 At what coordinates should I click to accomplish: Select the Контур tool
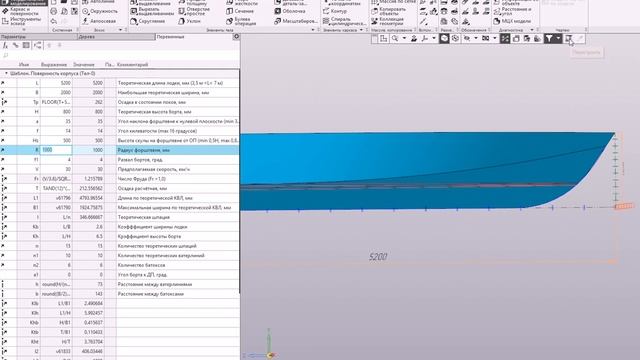point(335,11)
